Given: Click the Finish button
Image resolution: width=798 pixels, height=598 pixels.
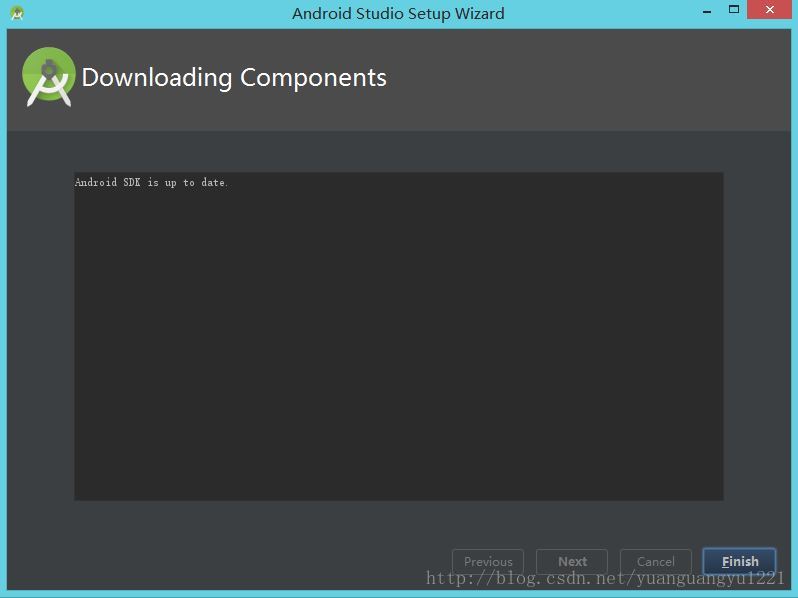Looking at the screenshot, I should pyautogui.click(x=739, y=561).
